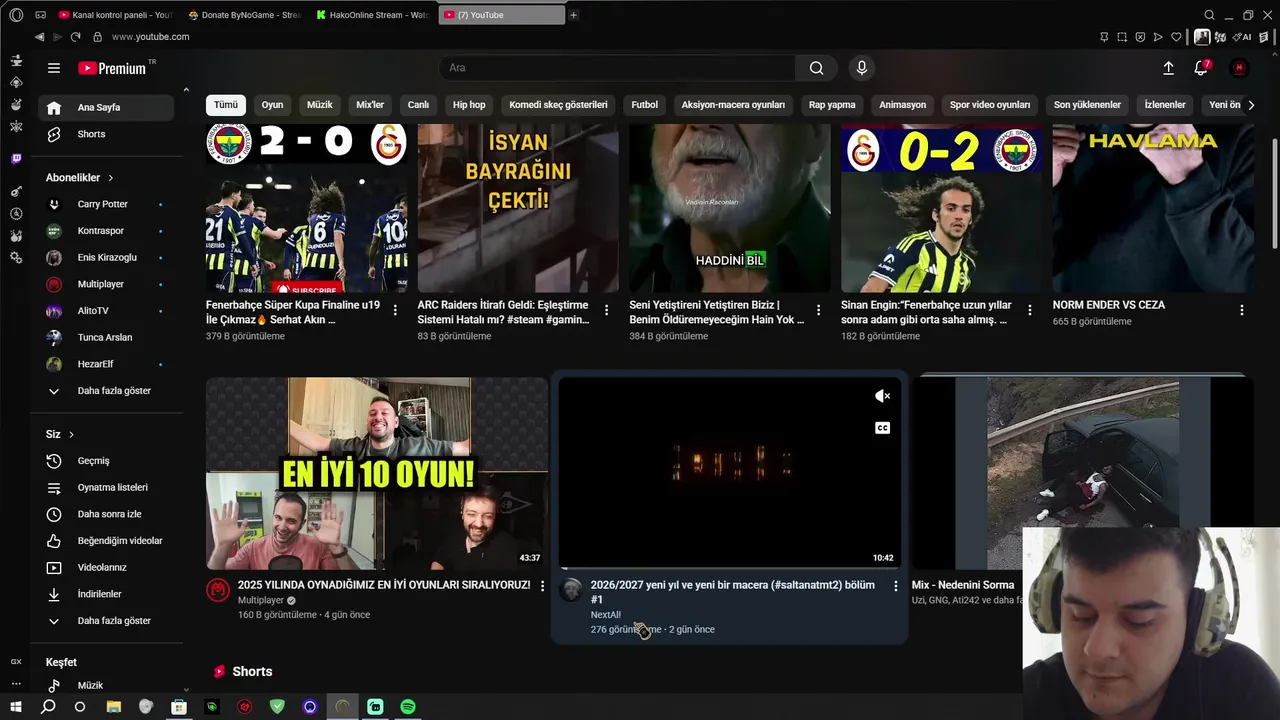Open options for Fenerbahçe Süper Kupa video
The image size is (1280, 720).
(x=395, y=310)
